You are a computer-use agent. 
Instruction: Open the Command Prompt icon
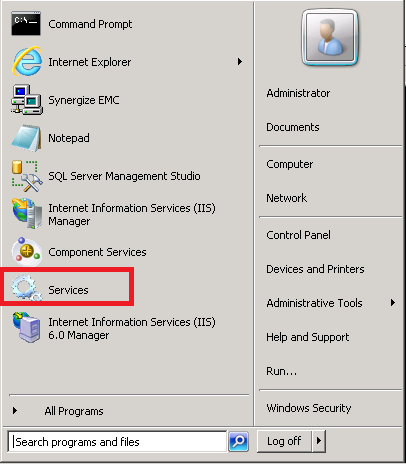26,23
